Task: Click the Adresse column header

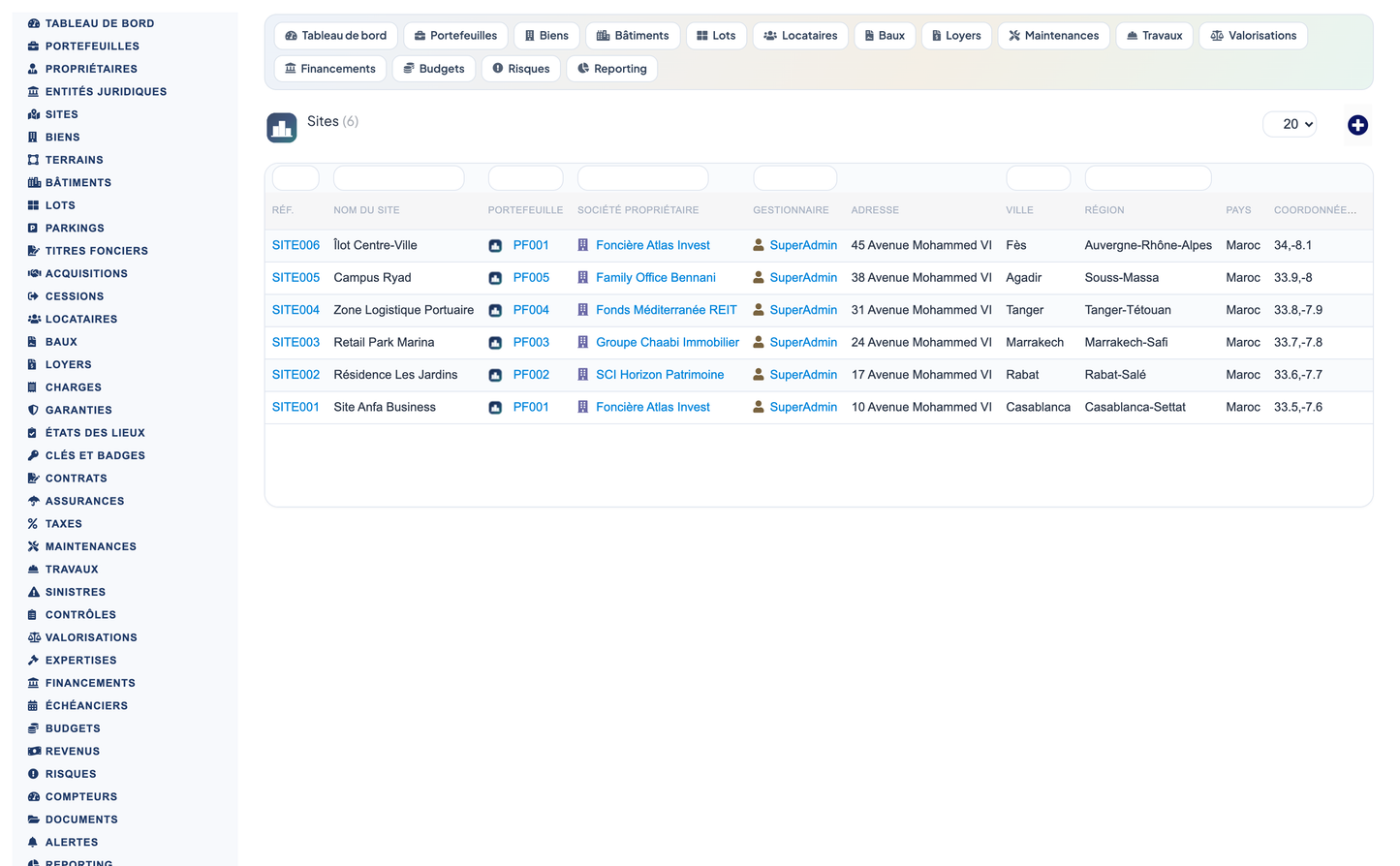Action: point(875,210)
